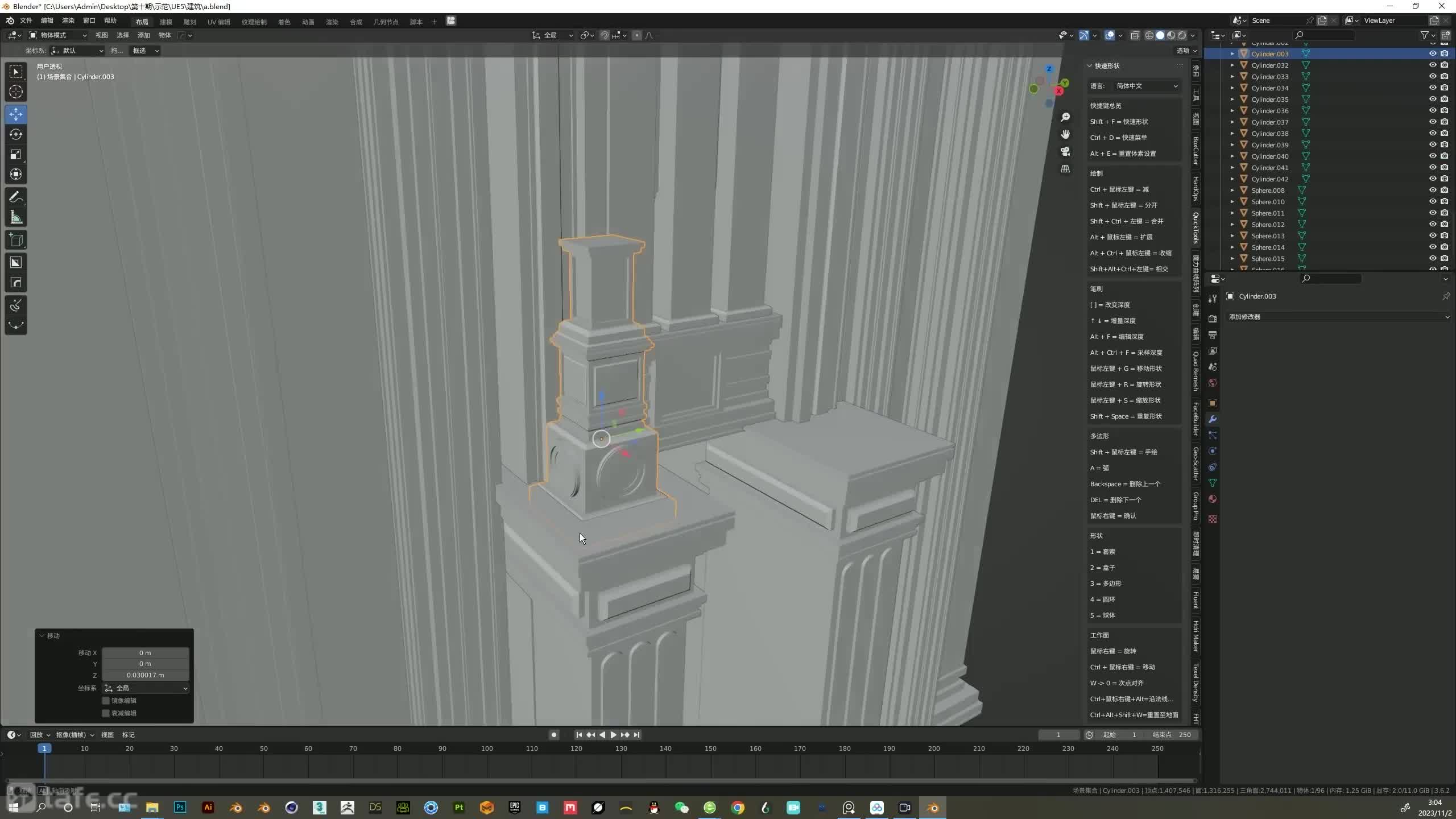Click the zoom view magnifier icon
This screenshot has width=1456, height=819.
coord(1065,117)
